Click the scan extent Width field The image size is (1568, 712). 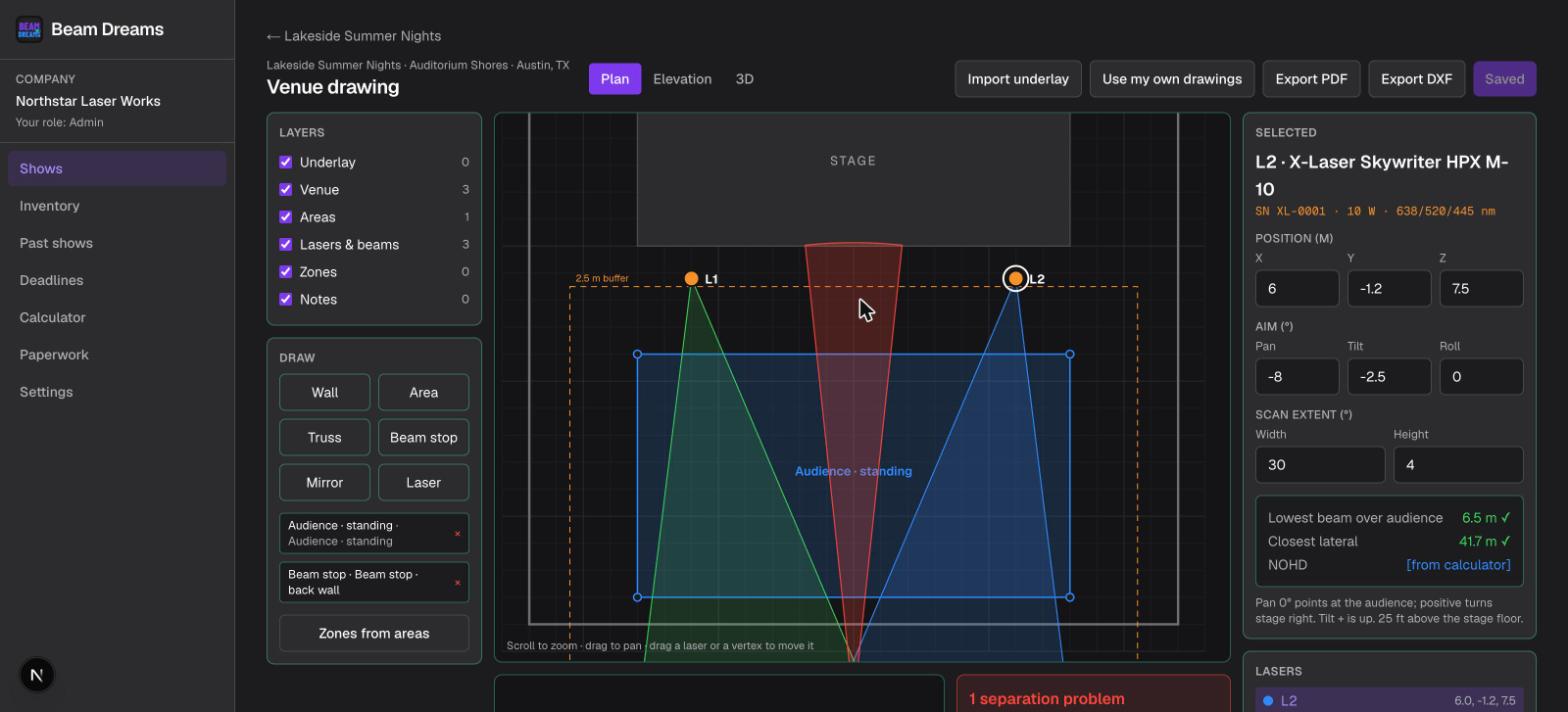click(1320, 464)
